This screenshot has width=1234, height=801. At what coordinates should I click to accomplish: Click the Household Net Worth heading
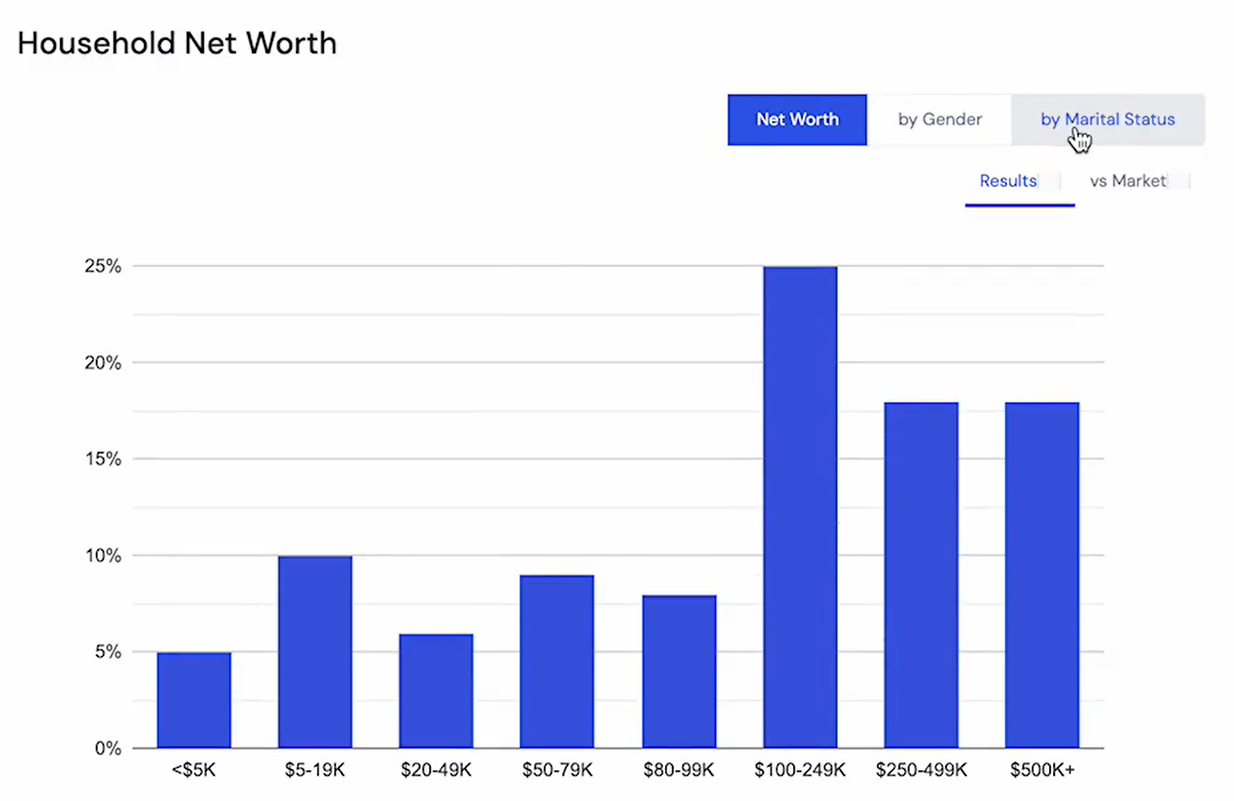177,43
